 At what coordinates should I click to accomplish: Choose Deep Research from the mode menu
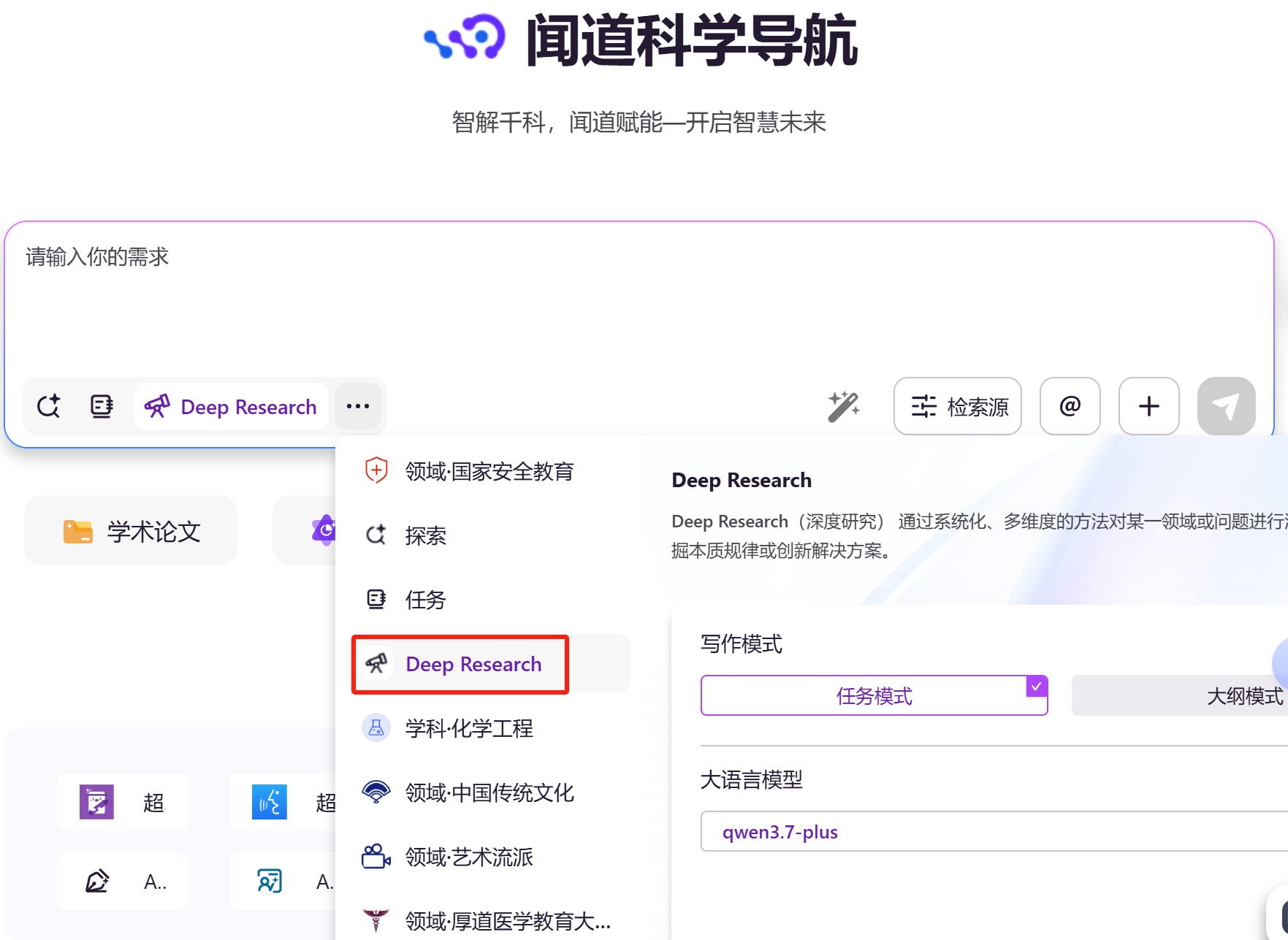tap(490, 664)
